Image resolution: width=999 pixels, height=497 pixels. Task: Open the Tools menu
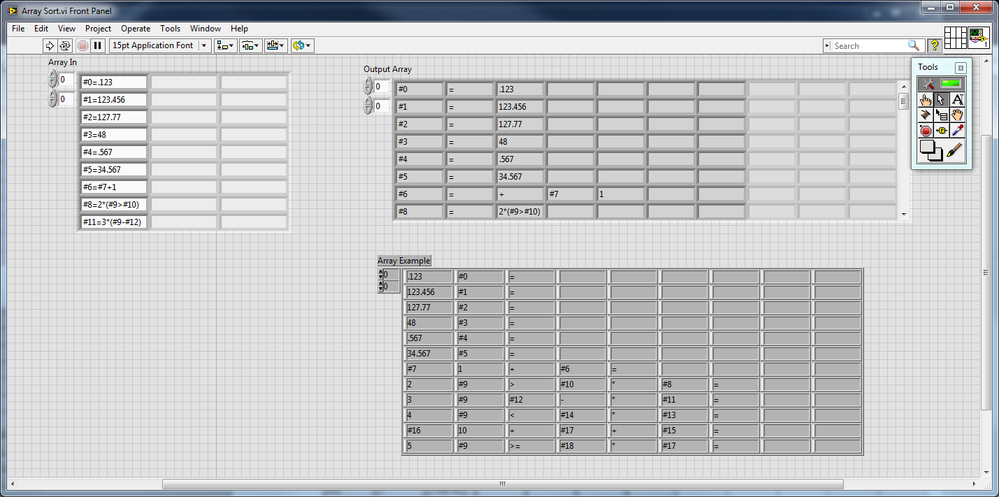click(170, 29)
